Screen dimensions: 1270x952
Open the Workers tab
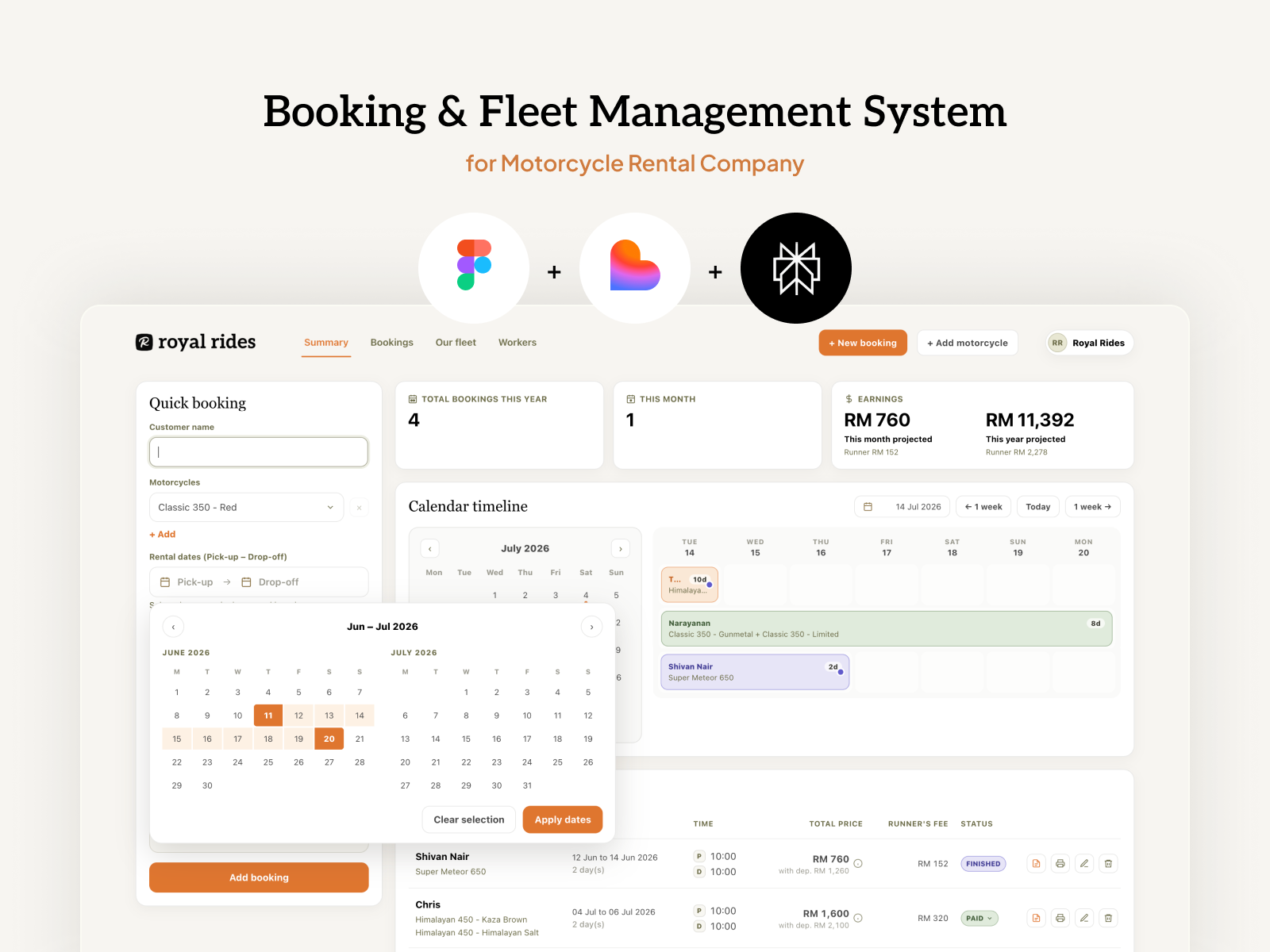click(x=518, y=343)
